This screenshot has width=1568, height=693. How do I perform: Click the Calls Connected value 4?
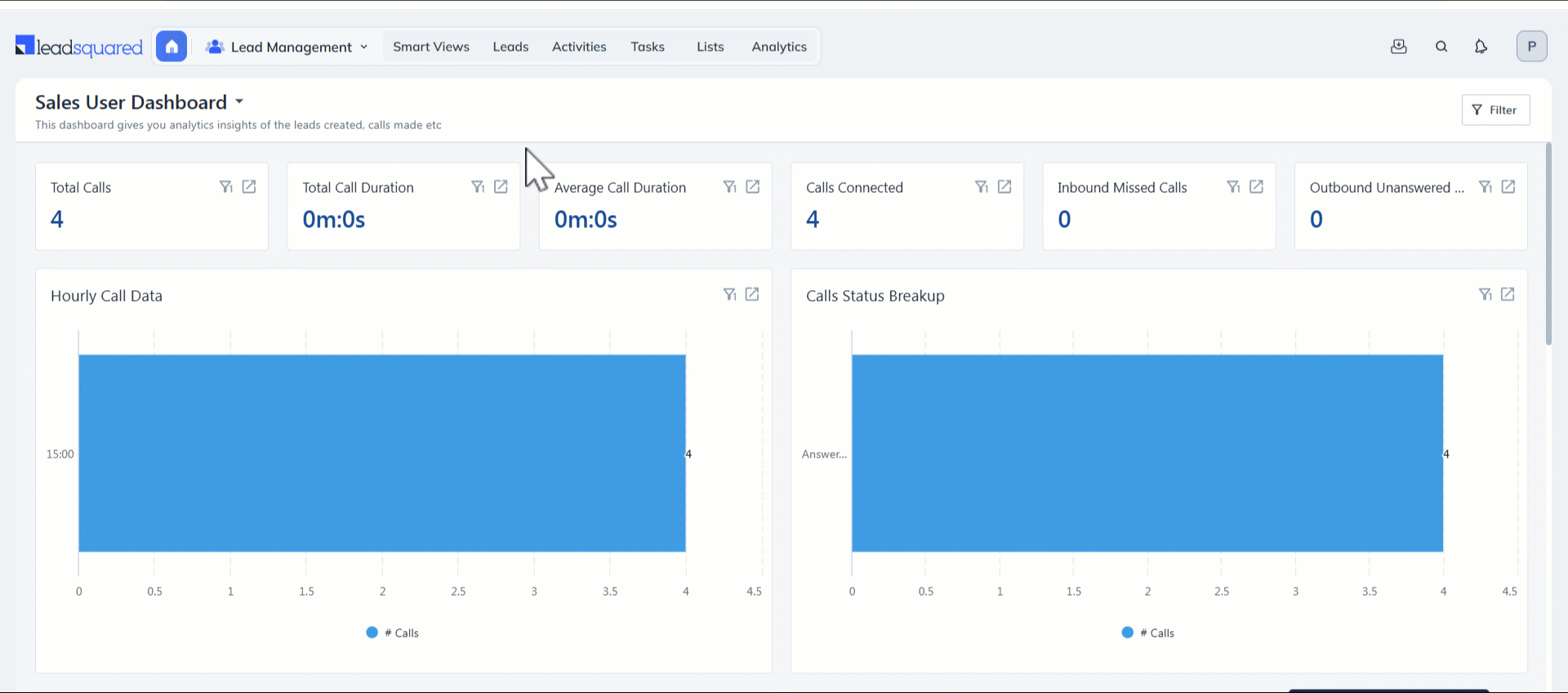click(813, 219)
